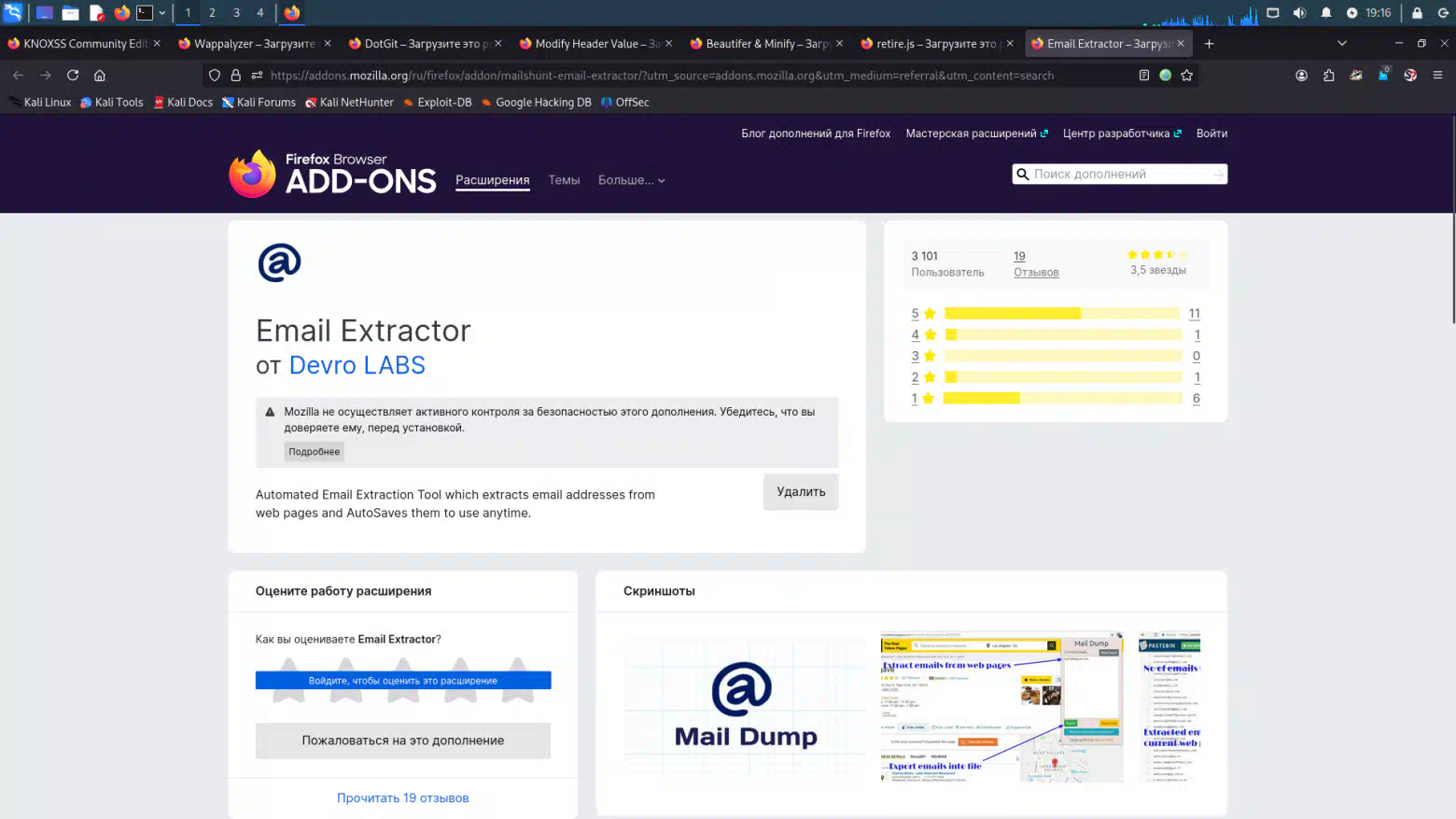Viewport: 1456px width, 819px height.
Task: Select the Расширения navigation tab
Action: [492, 180]
